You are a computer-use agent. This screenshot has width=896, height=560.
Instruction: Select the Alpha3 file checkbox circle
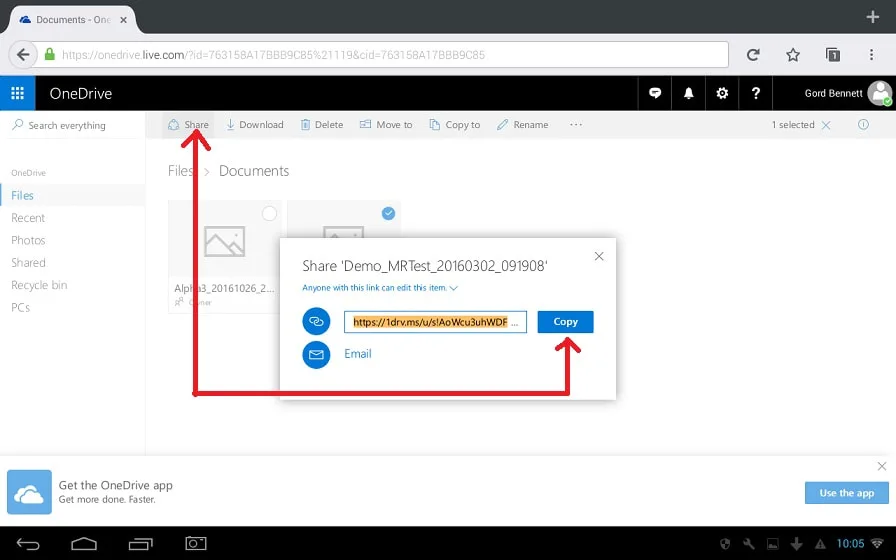(269, 213)
